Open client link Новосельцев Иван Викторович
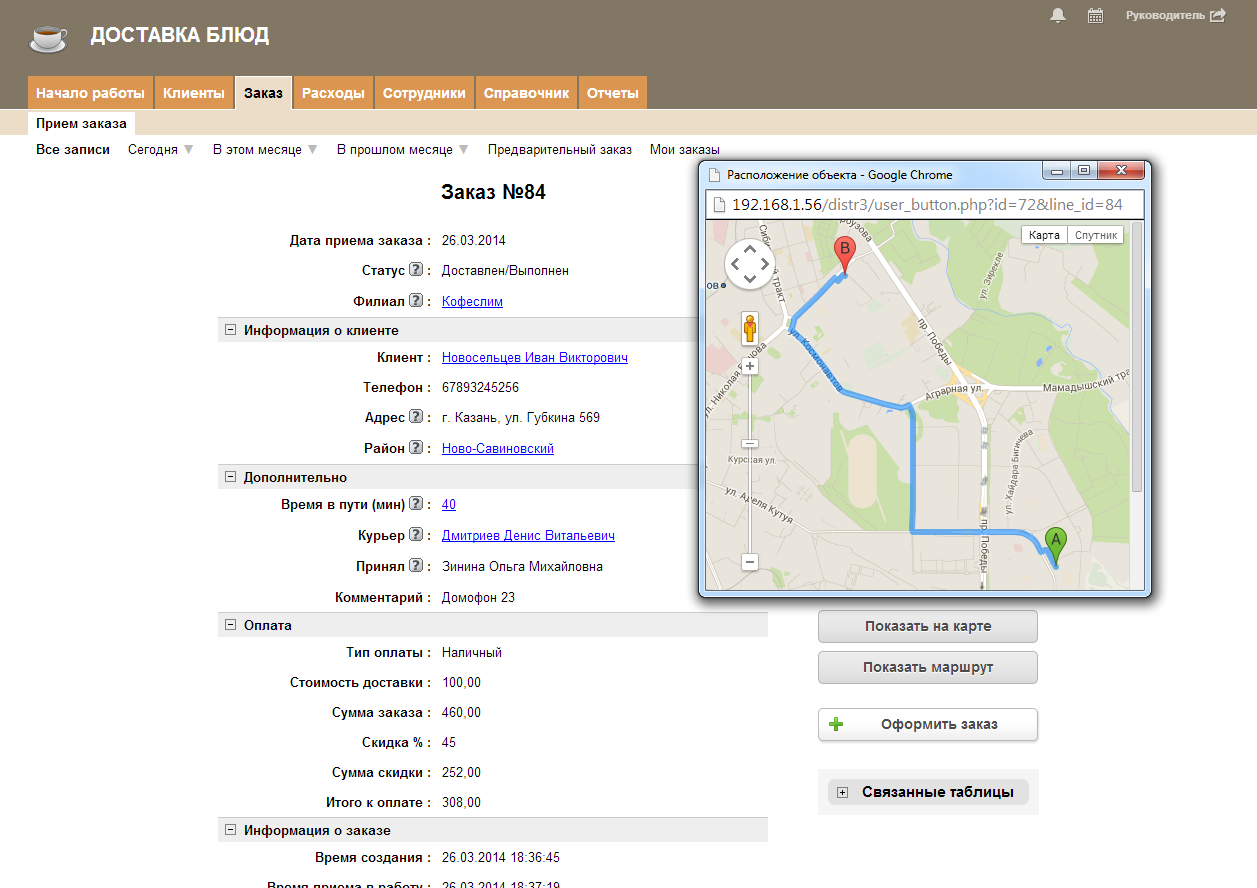This screenshot has width=1257, height=888. [534, 358]
